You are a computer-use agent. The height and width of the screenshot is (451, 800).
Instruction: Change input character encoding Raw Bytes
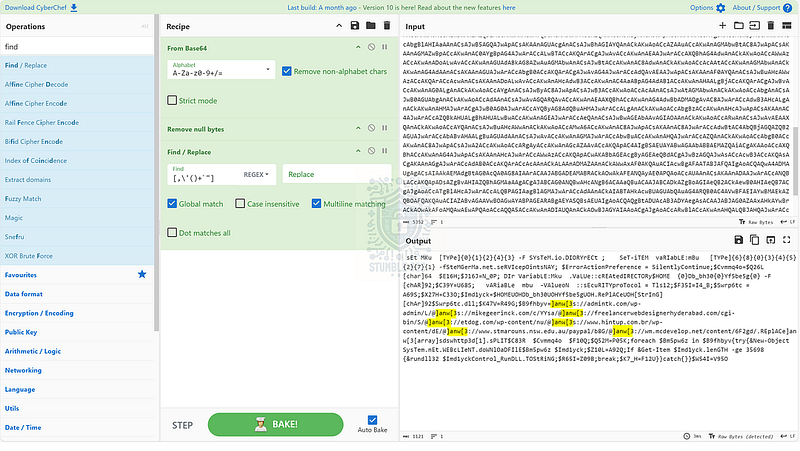coord(756,222)
